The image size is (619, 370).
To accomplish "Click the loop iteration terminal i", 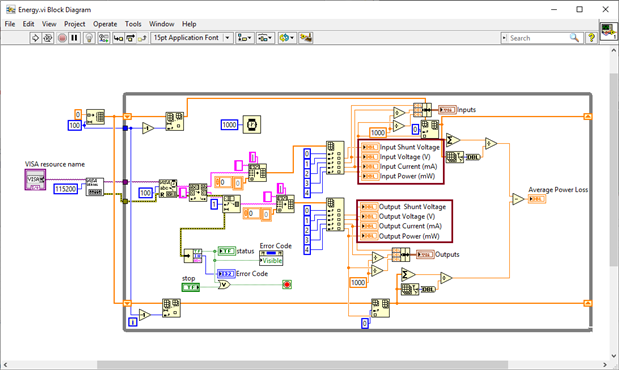I will [133, 322].
